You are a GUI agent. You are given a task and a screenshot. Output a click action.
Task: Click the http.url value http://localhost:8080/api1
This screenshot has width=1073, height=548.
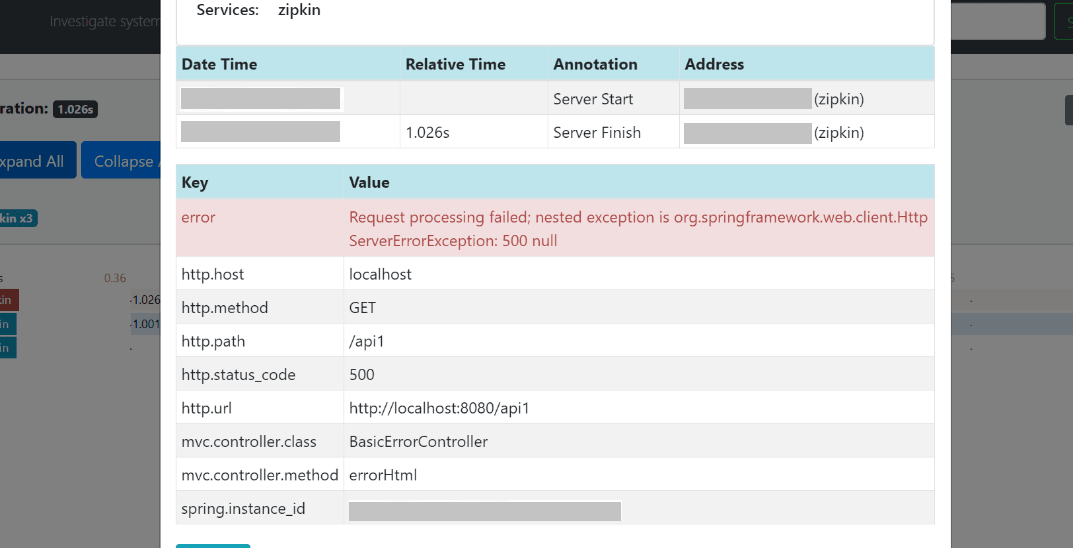coord(439,408)
